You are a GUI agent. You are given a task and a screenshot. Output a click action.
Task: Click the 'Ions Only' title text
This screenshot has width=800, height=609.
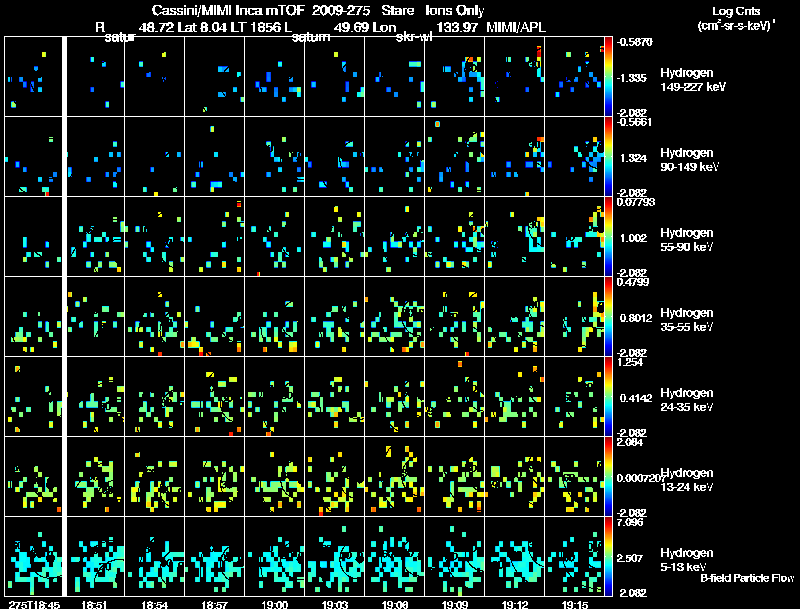pyautogui.click(x=455, y=10)
